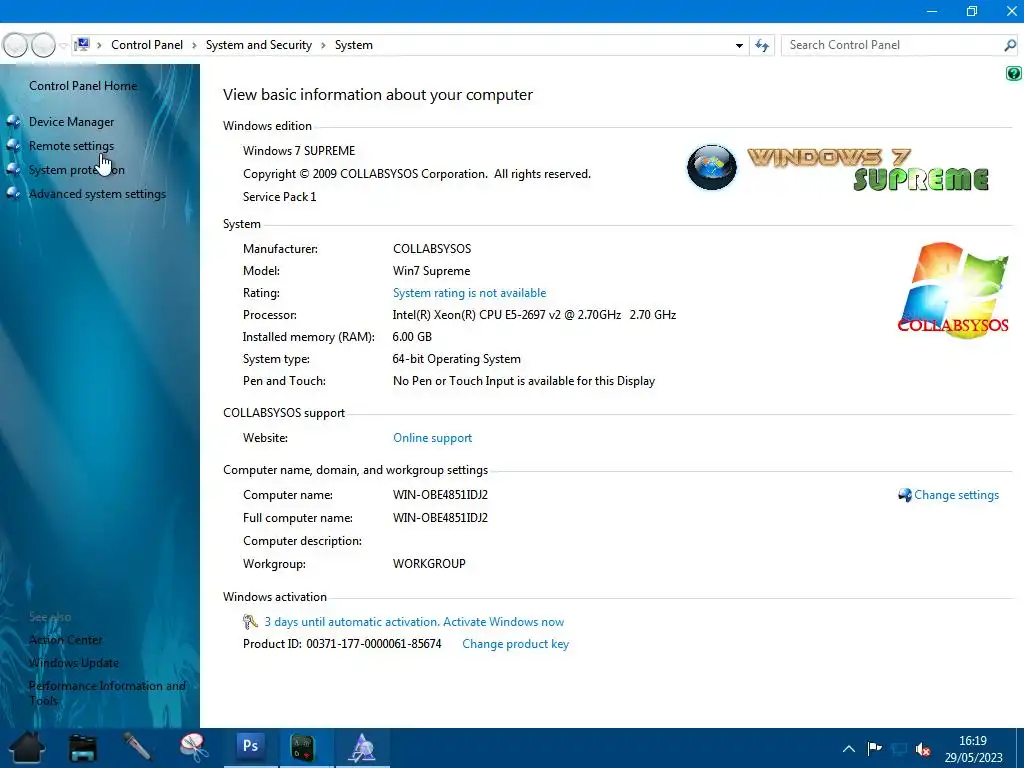The image size is (1024, 768).
Task: Click System rating is not available link
Action: (469, 293)
